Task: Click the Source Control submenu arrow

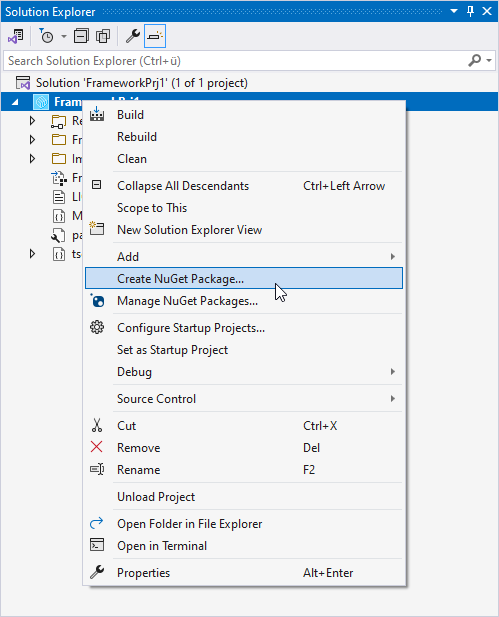Action: pos(392,399)
